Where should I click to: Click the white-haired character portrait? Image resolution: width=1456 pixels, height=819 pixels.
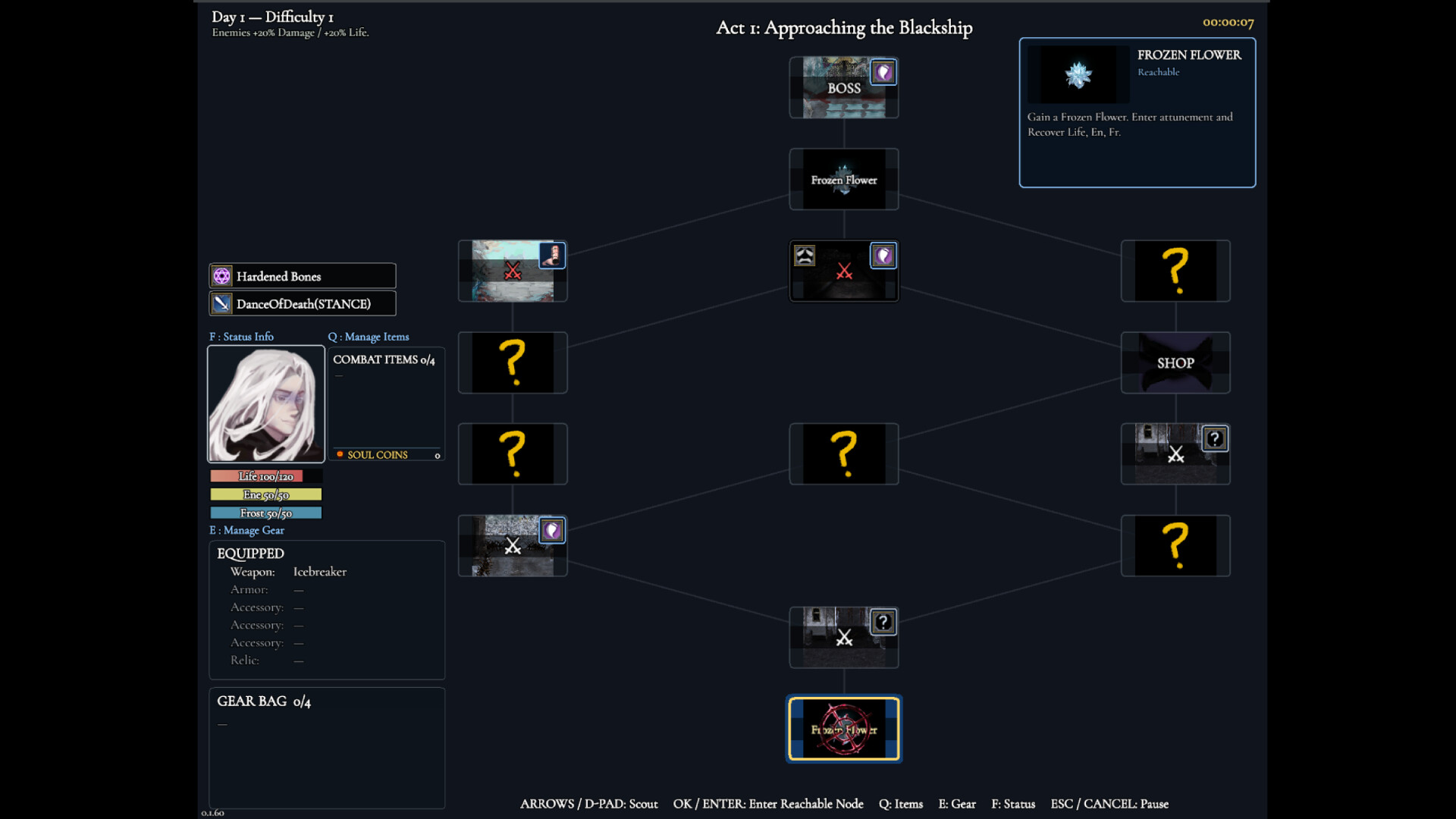(266, 404)
